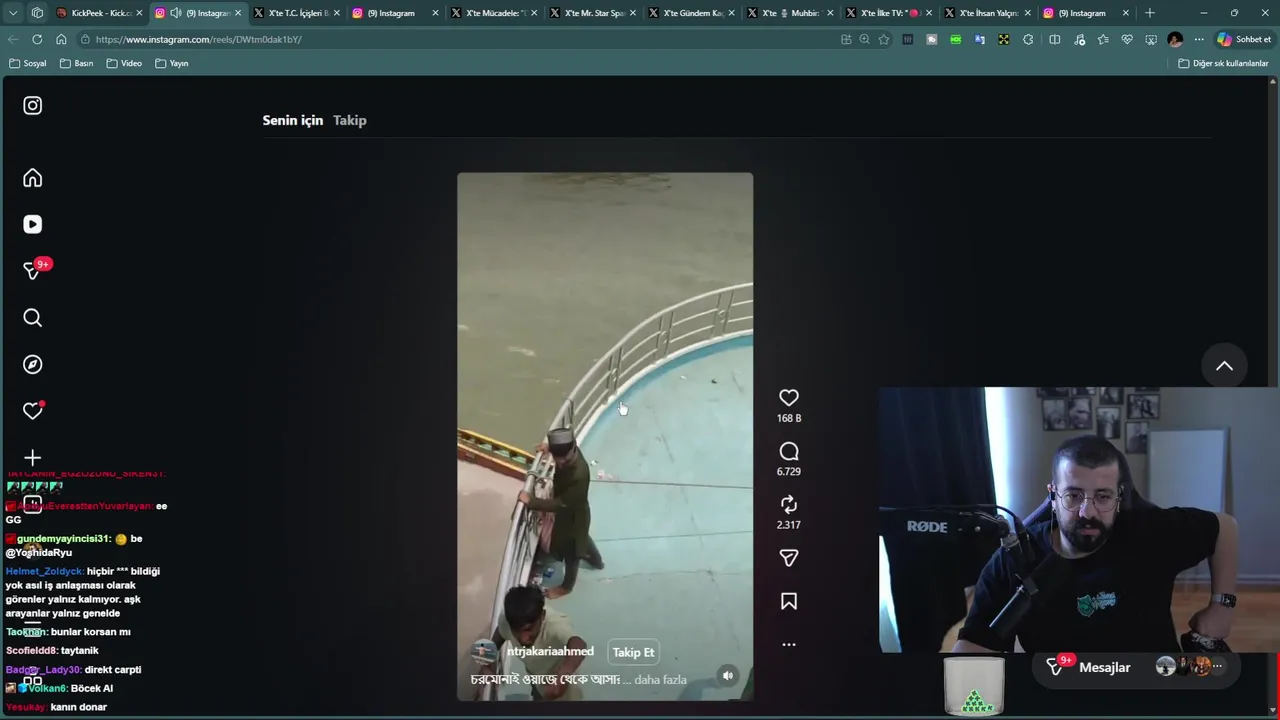
Task: Expand caption with daha fazla
Action: coord(660,680)
